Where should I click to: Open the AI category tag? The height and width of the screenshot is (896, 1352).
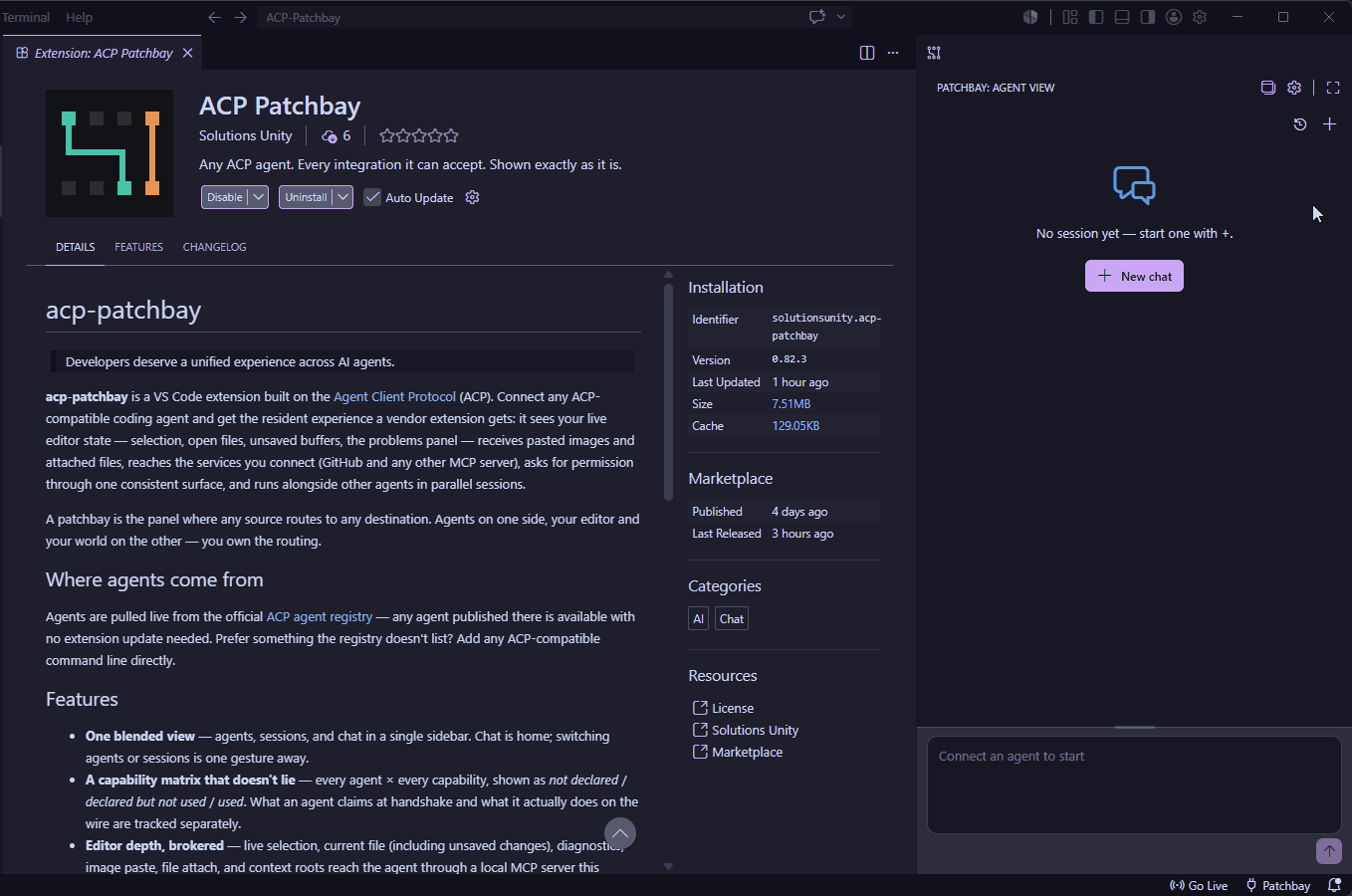(698, 618)
